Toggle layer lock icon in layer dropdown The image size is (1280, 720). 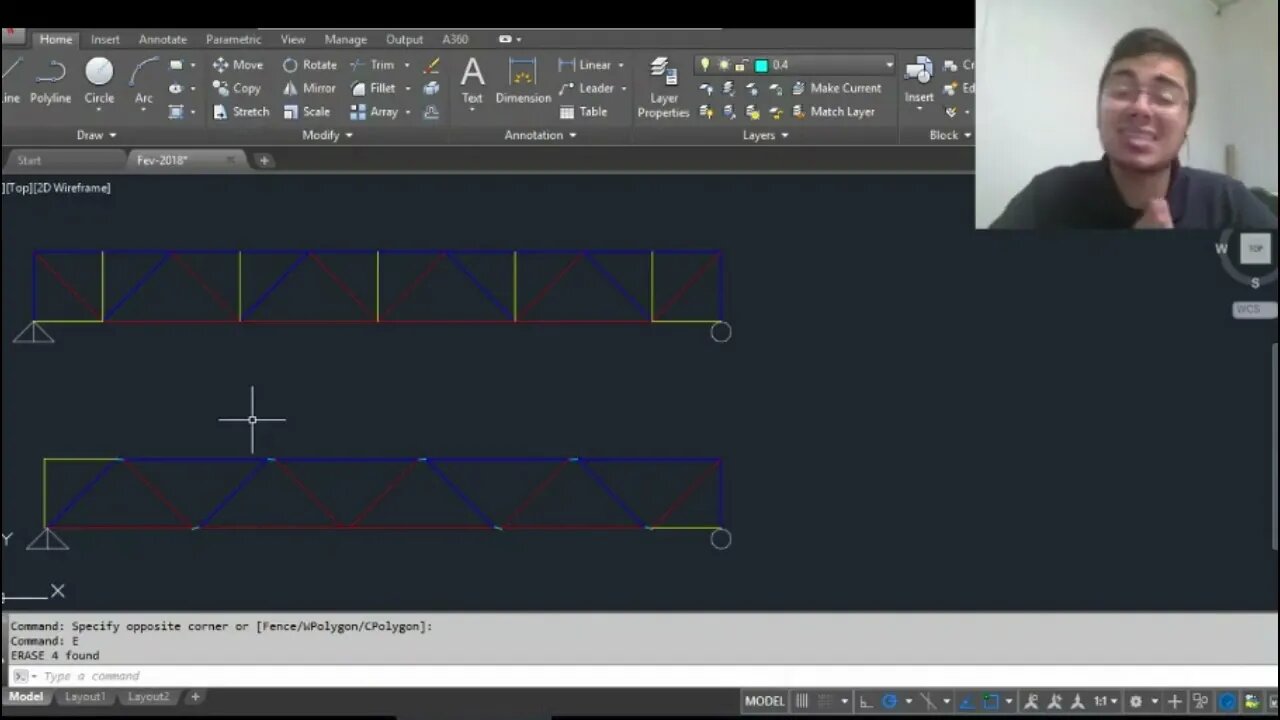[x=741, y=65]
